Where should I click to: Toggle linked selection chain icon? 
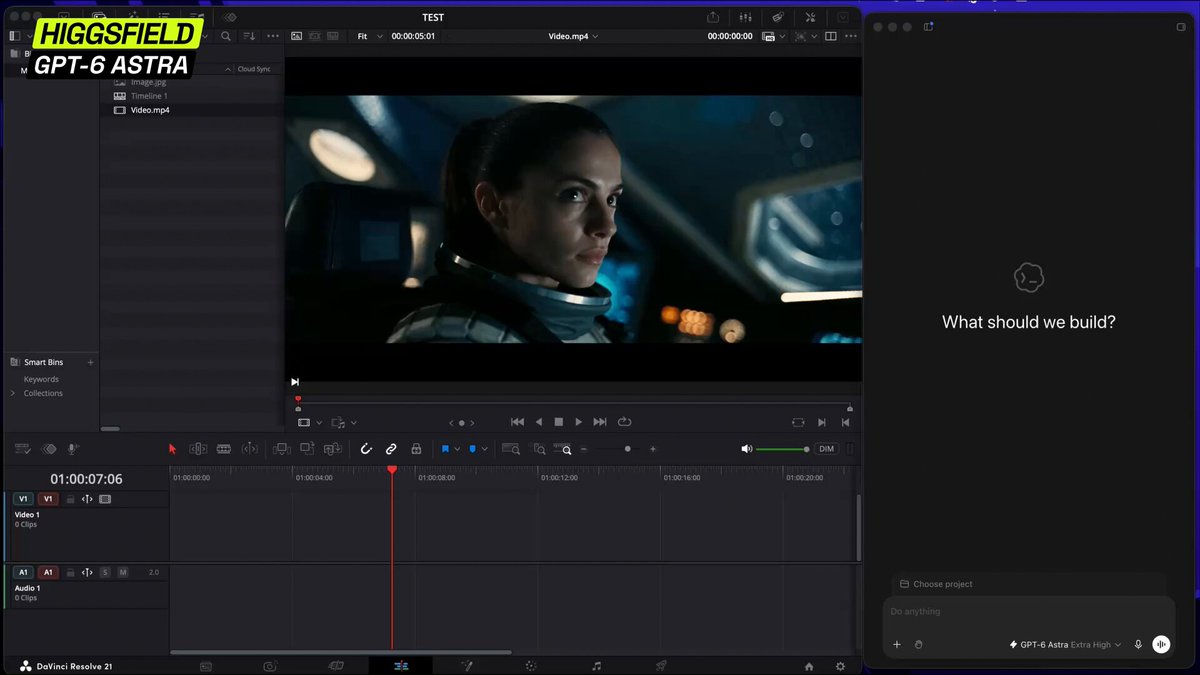click(391, 449)
